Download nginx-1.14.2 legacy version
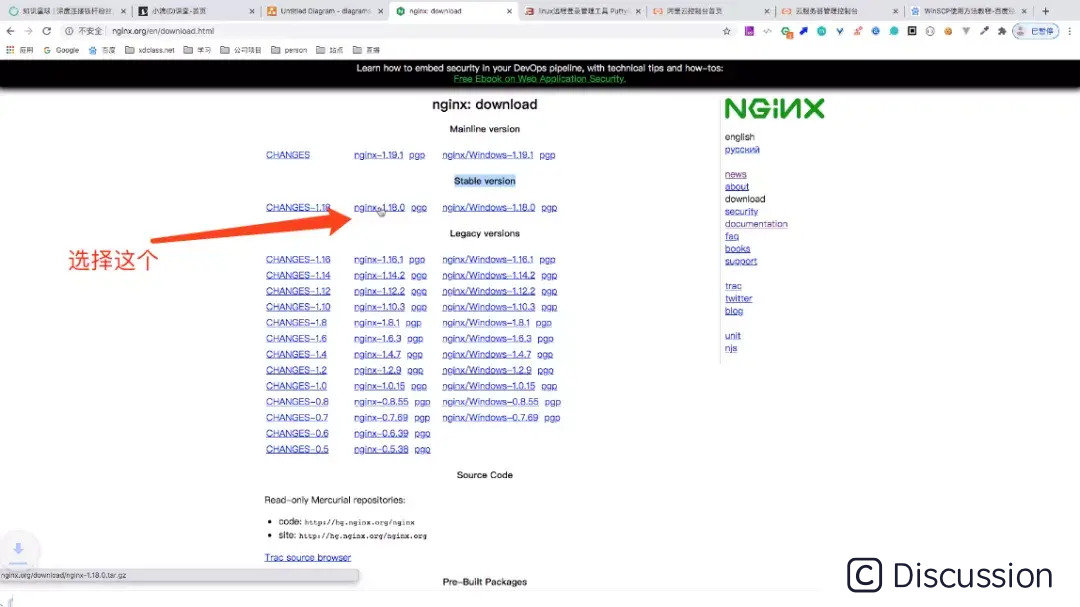 (x=379, y=276)
